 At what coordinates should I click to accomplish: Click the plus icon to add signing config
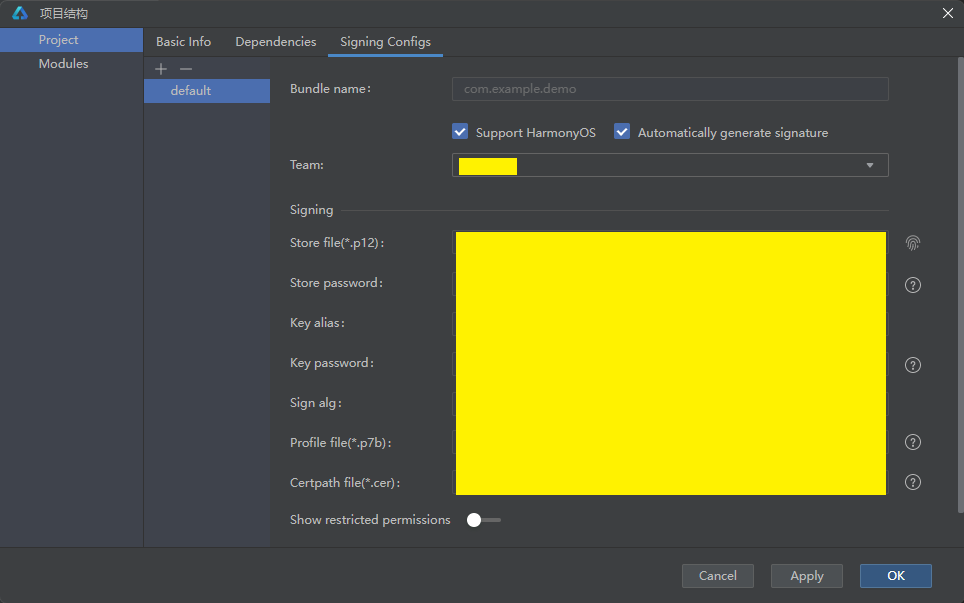(161, 69)
